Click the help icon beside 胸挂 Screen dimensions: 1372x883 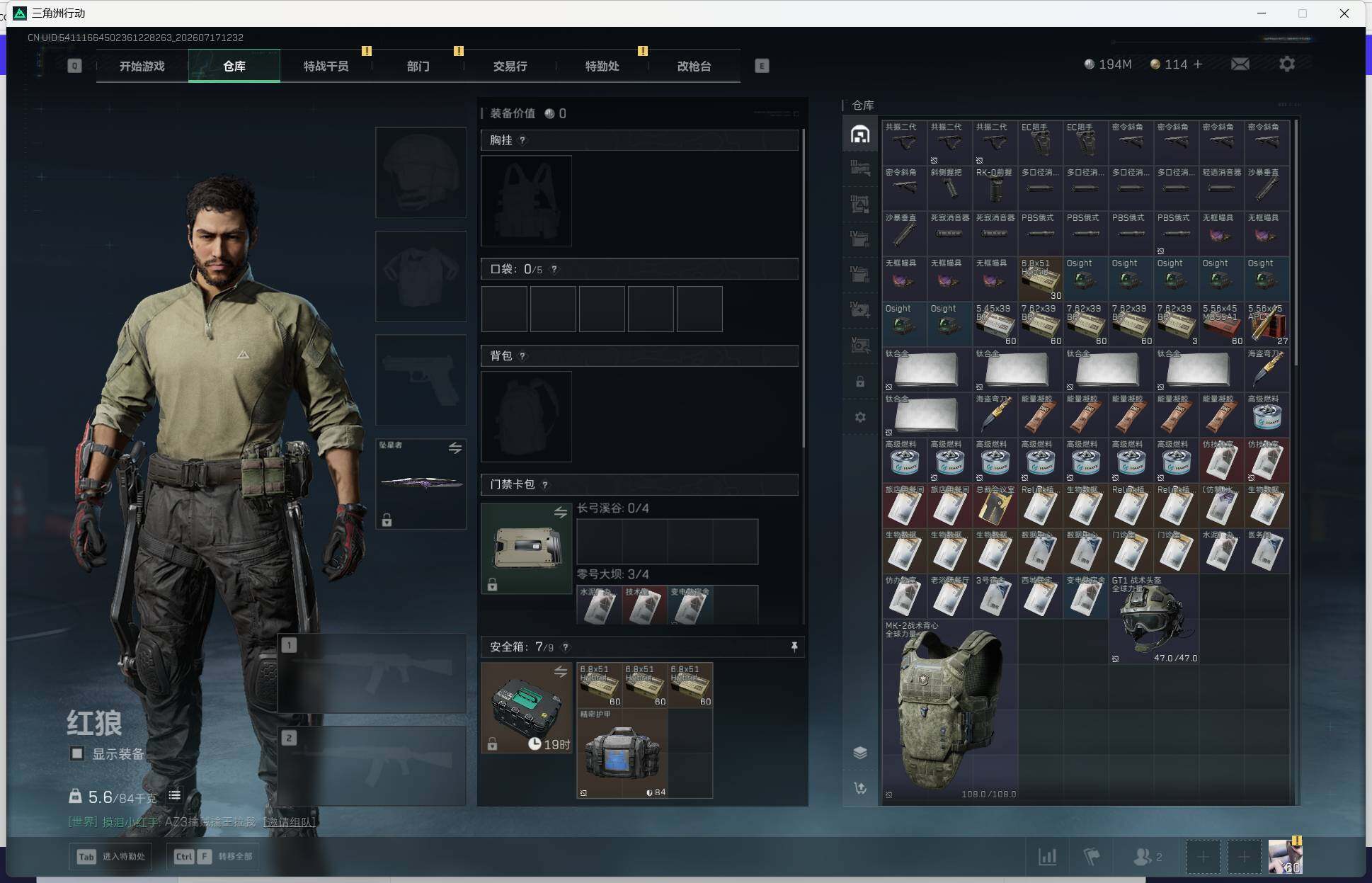522,140
